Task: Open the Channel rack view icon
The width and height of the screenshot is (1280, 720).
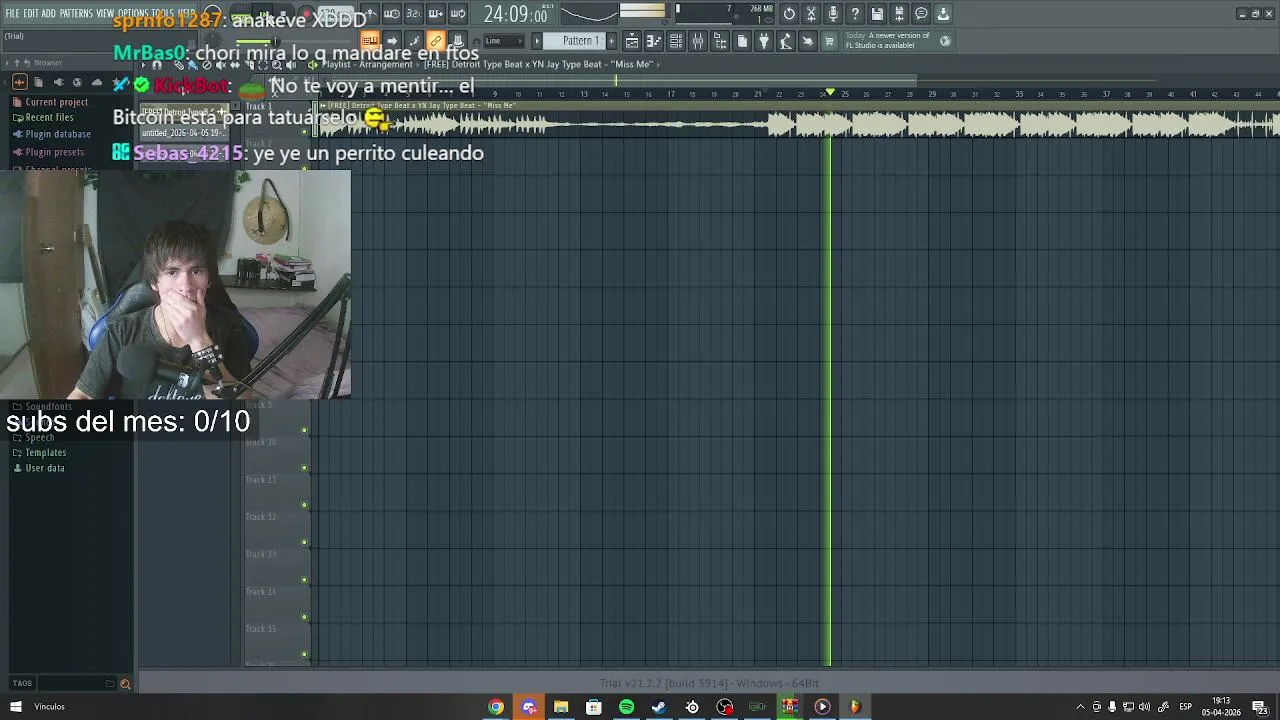Action: pos(676,41)
